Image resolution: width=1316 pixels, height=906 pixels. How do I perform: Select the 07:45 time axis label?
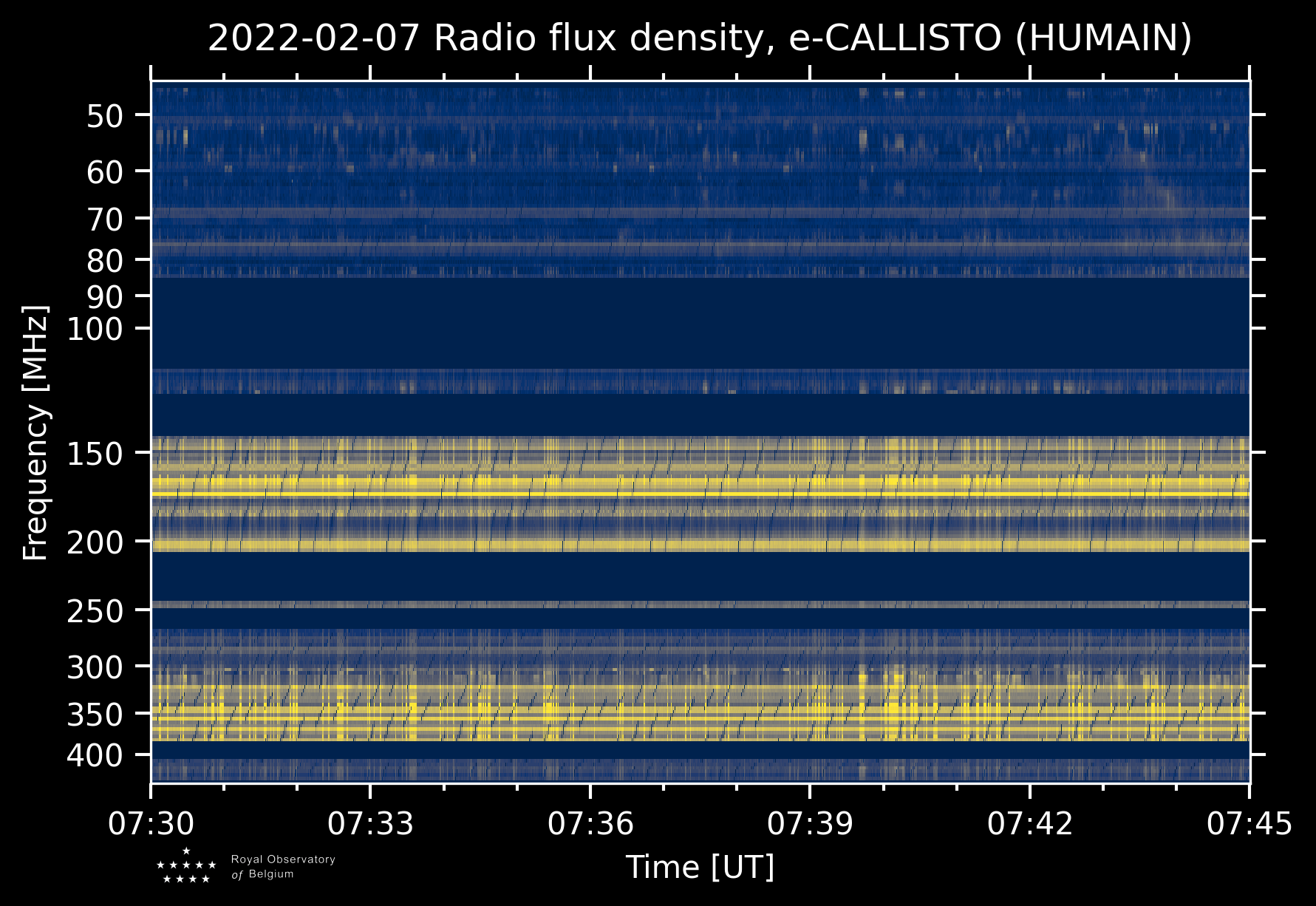tap(1249, 823)
